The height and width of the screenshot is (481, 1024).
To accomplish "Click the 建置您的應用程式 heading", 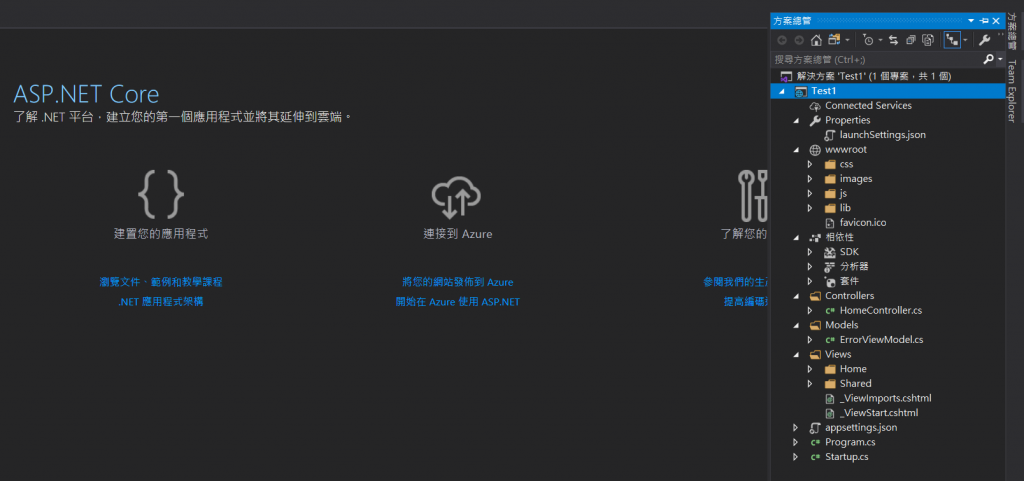I will [x=161, y=234].
